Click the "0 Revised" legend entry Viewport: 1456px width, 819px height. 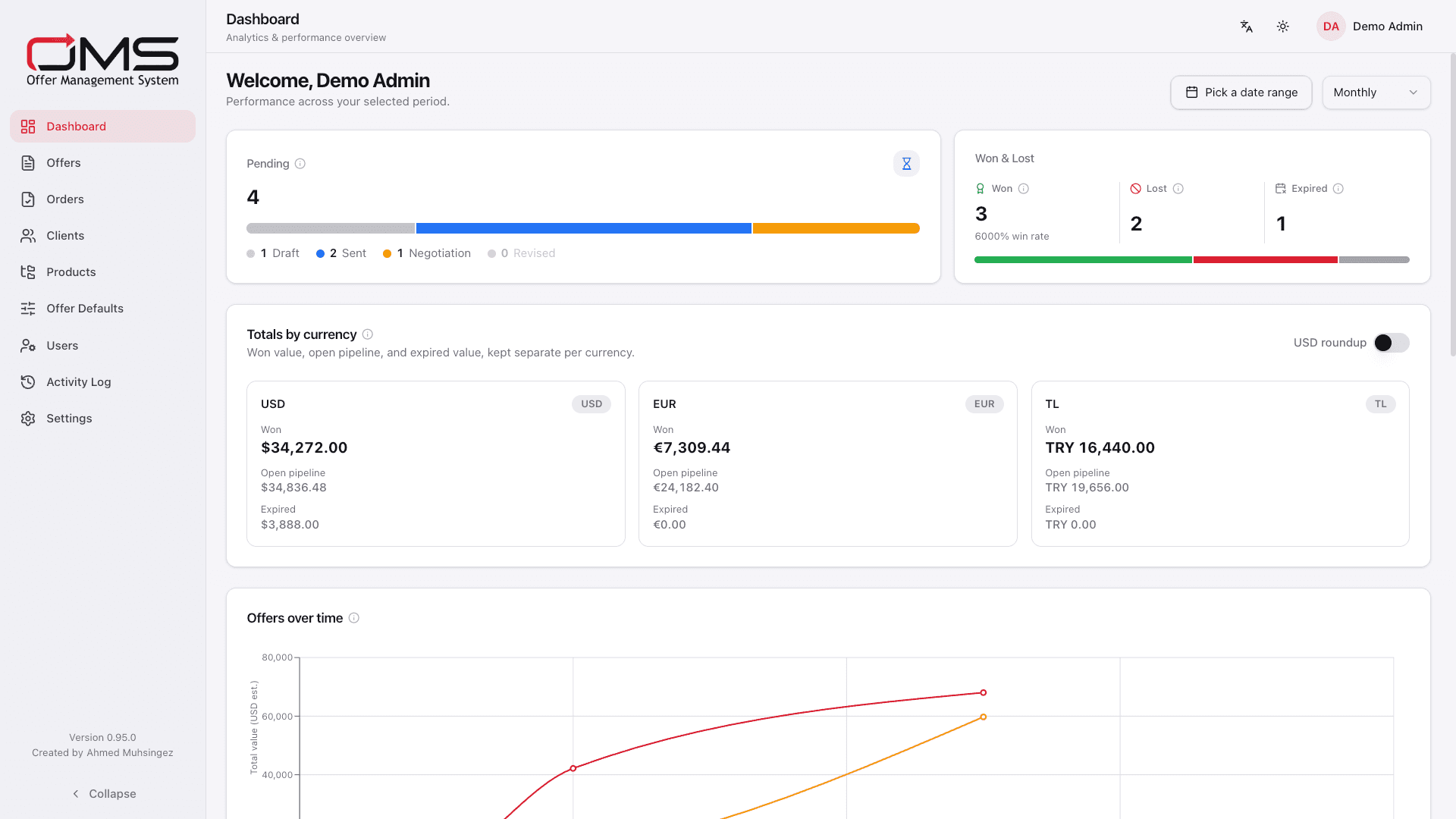click(522, 253)
